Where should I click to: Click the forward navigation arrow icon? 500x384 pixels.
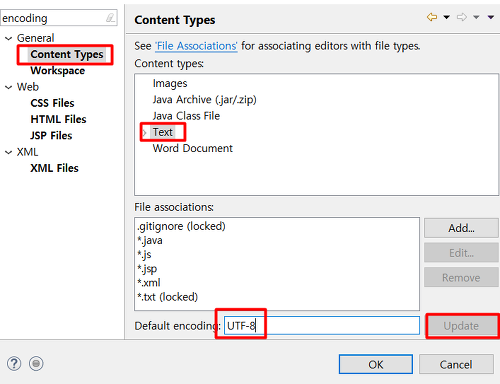pos(462,17)
